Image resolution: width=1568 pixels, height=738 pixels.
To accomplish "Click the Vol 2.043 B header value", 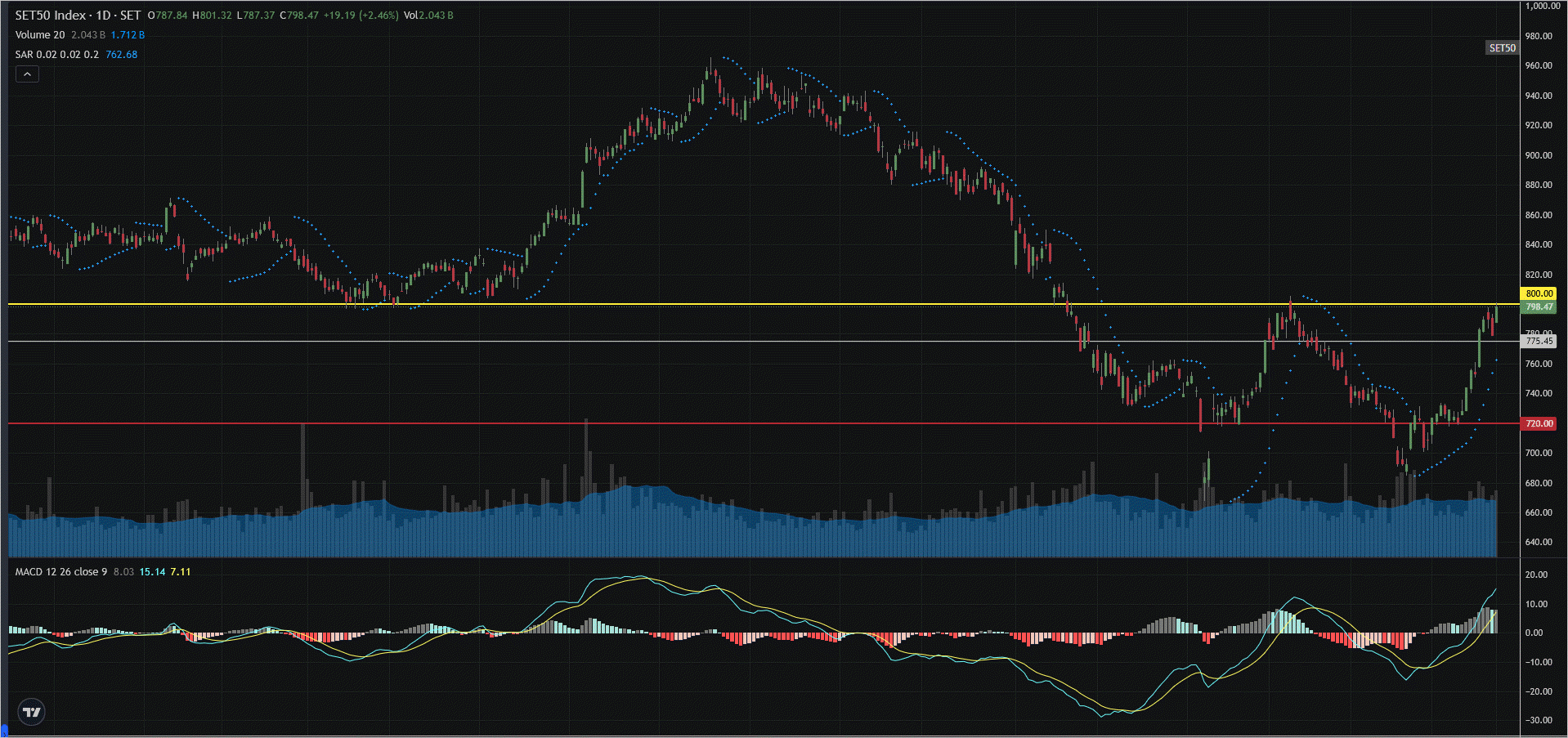I will (x=428, y=16).
